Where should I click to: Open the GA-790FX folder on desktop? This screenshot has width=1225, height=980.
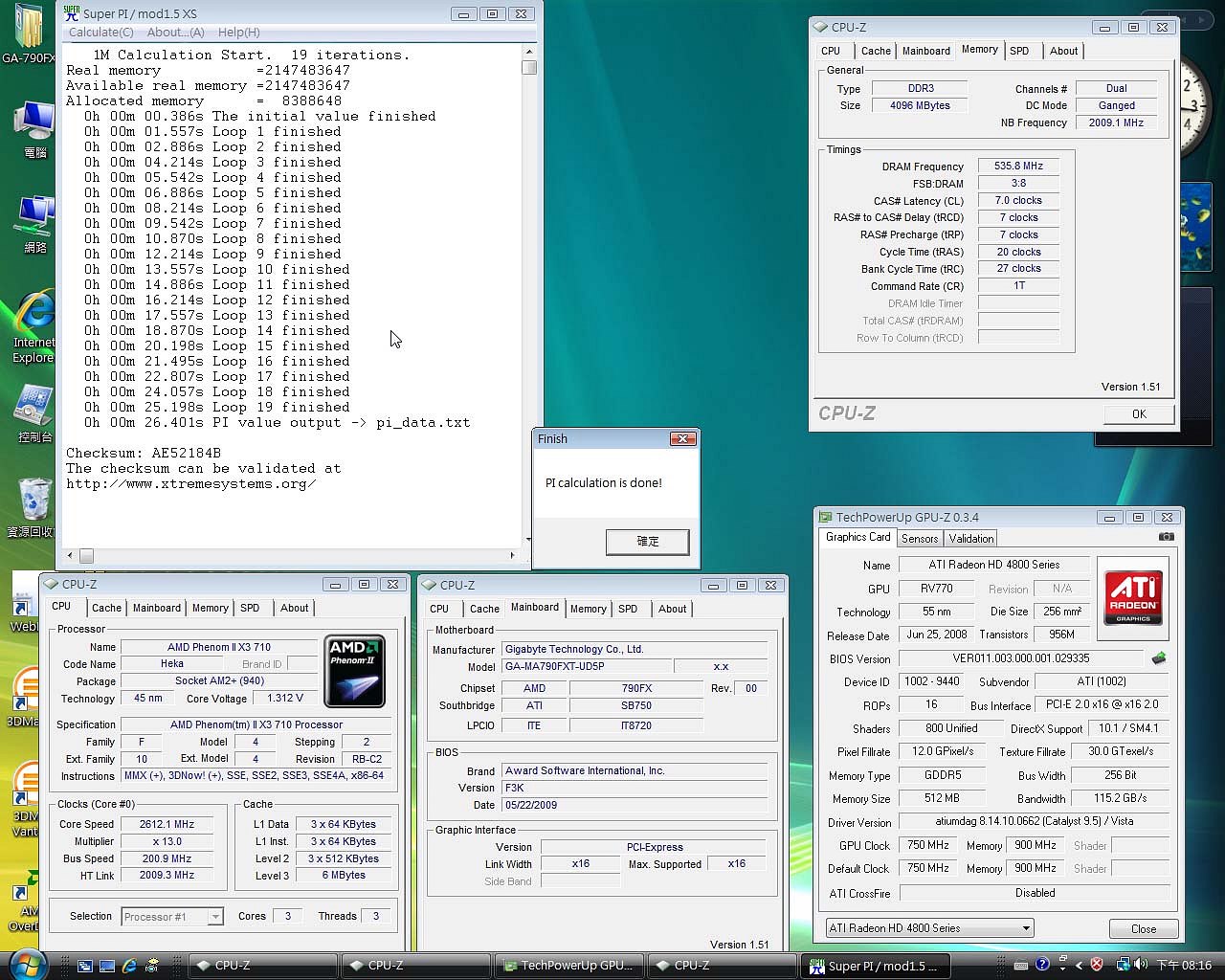(29, 33)
